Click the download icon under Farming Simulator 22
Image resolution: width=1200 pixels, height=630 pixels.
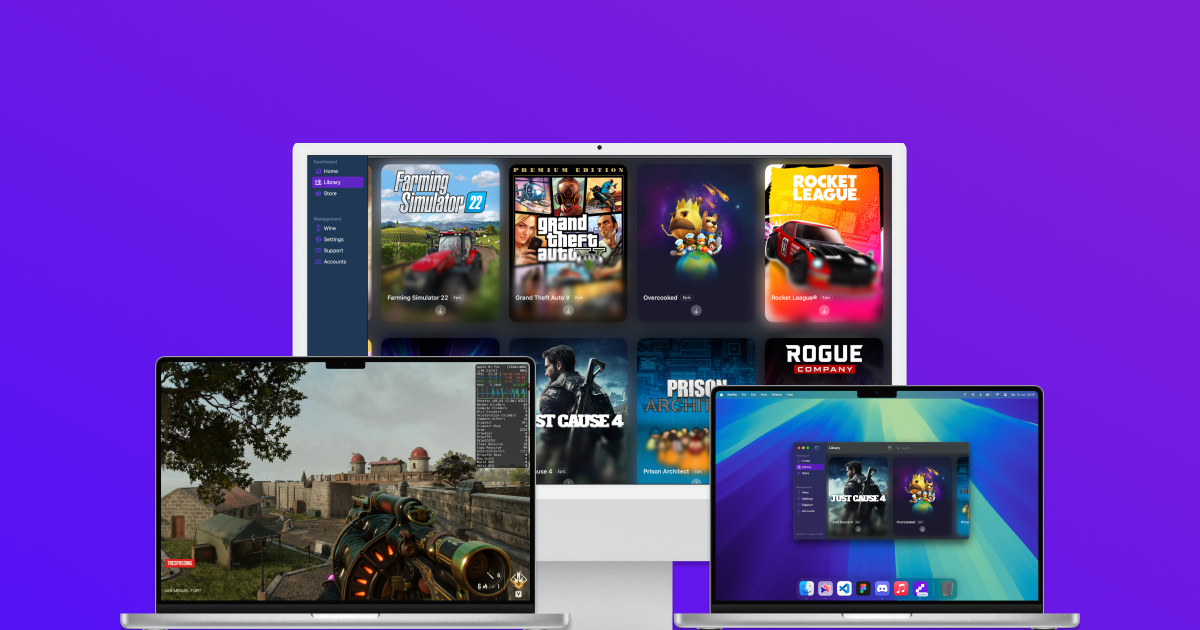click(x=440, y=310)
